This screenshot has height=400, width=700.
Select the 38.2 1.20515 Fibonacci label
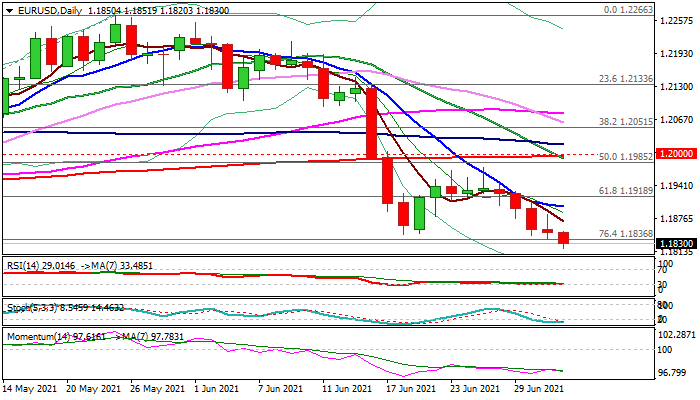pos(625,121)
